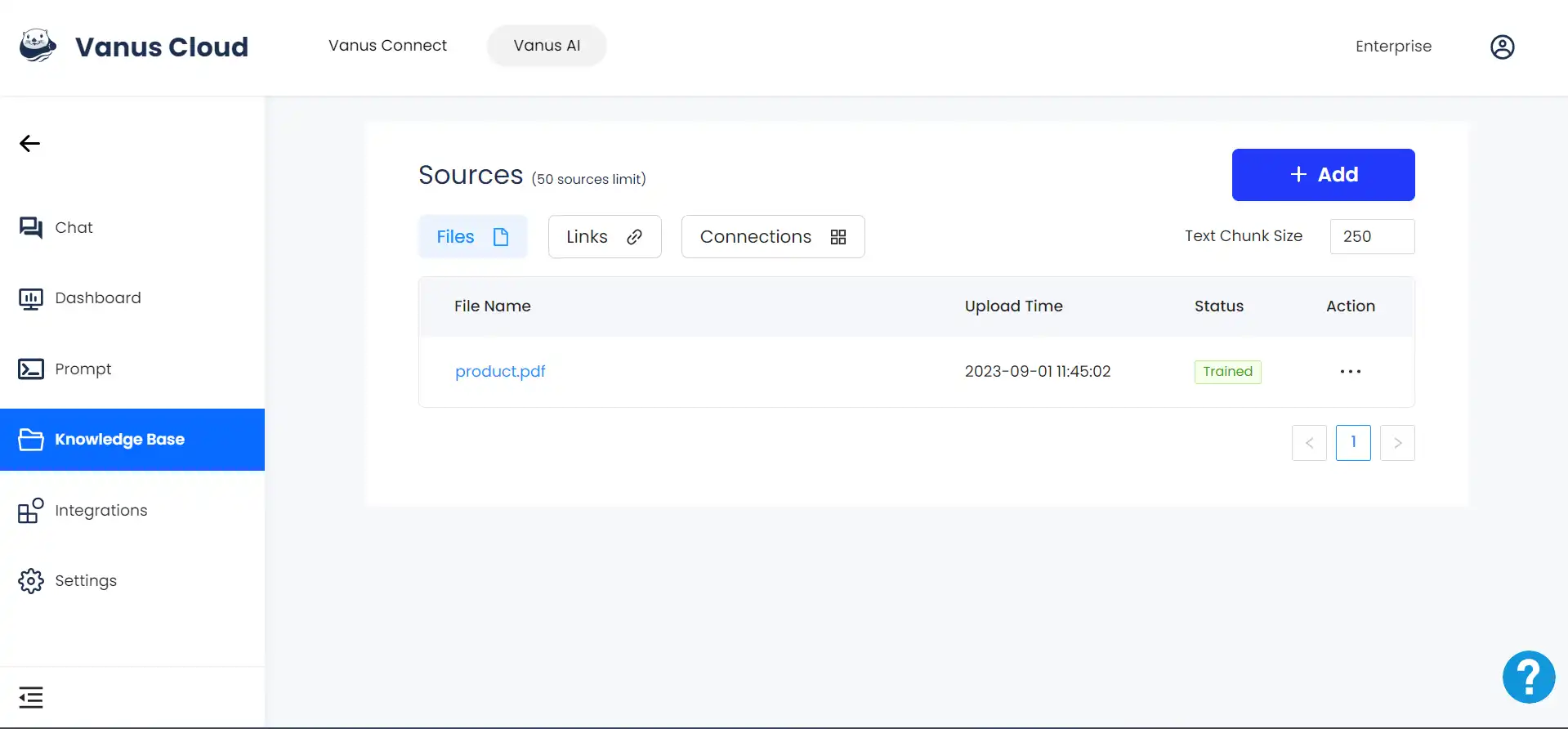Open Dashboard in the sidebar
This screenshot has width=1568, height=729.
pos(132,298)
